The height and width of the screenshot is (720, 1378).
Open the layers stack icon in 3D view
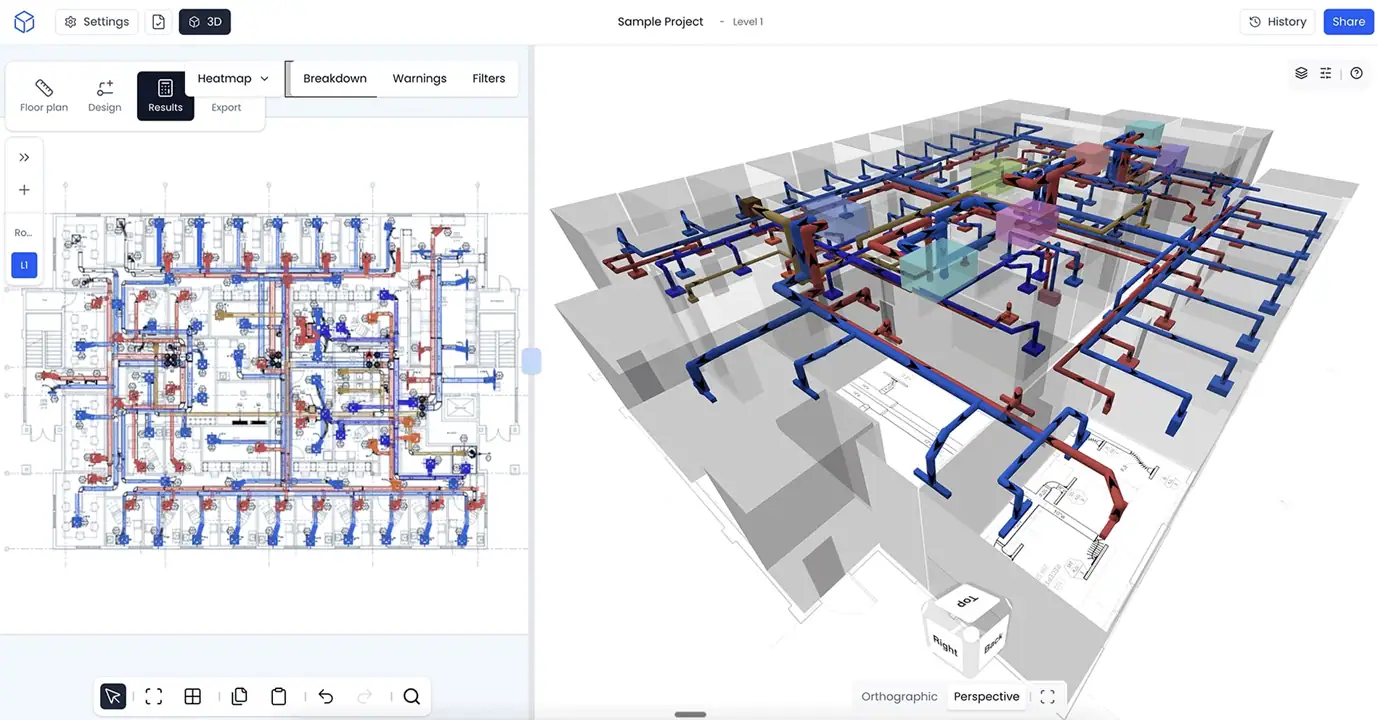[x=1301, y=73]
